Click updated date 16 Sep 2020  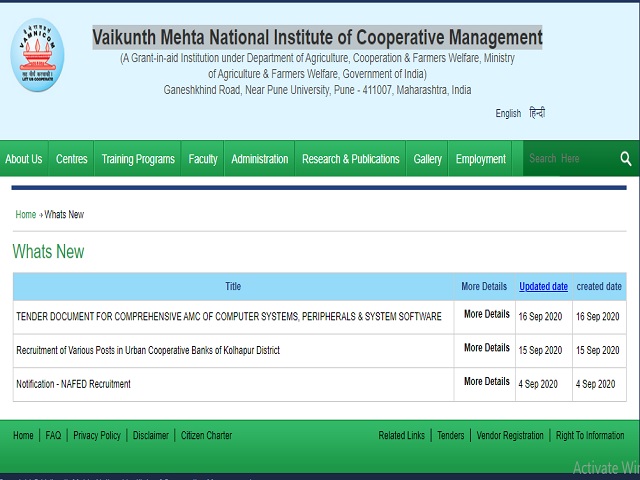tap(540, 317)
